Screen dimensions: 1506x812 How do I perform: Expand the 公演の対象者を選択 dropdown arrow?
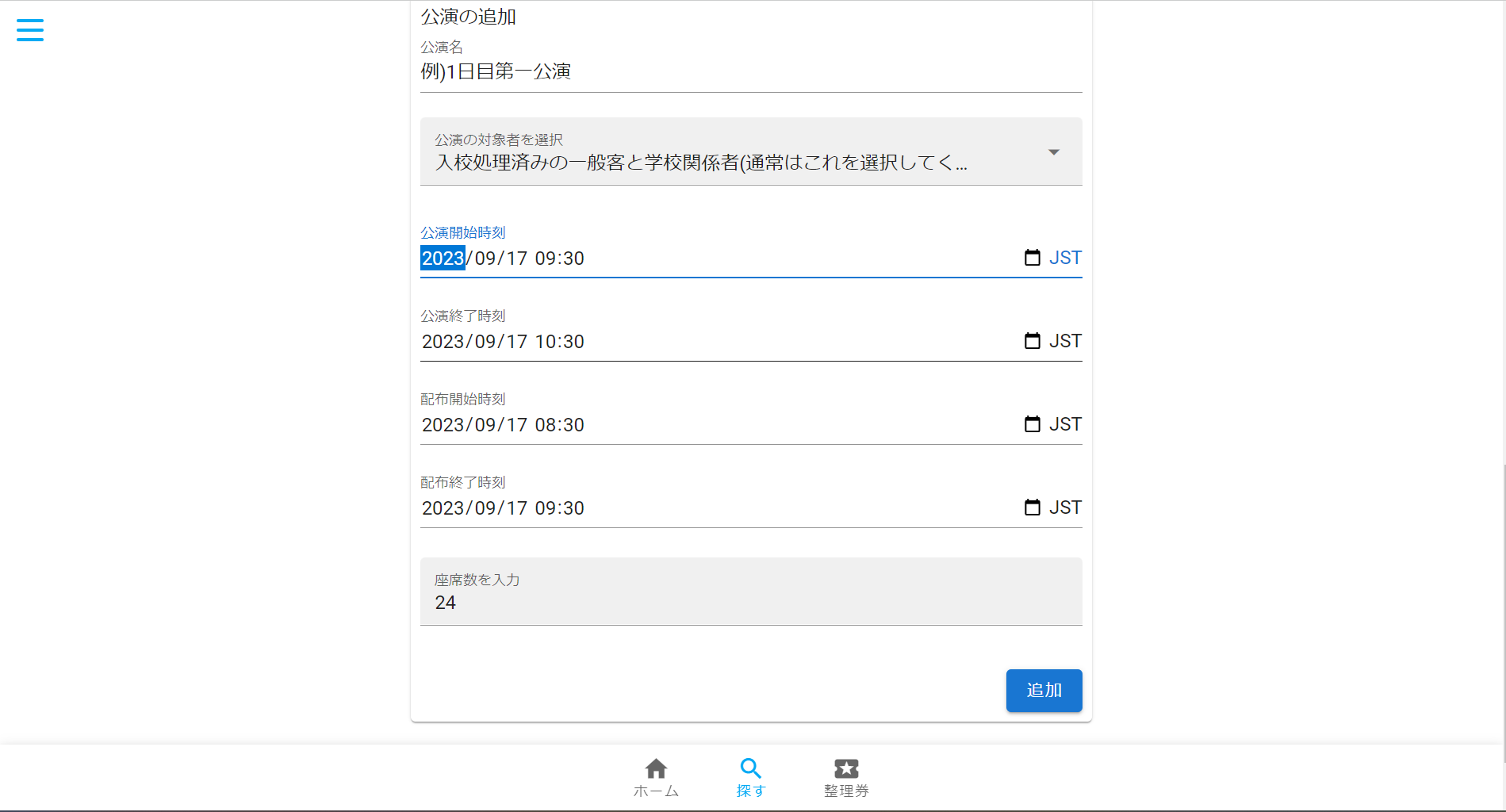pyautogui.click(x=1054, y=152)
